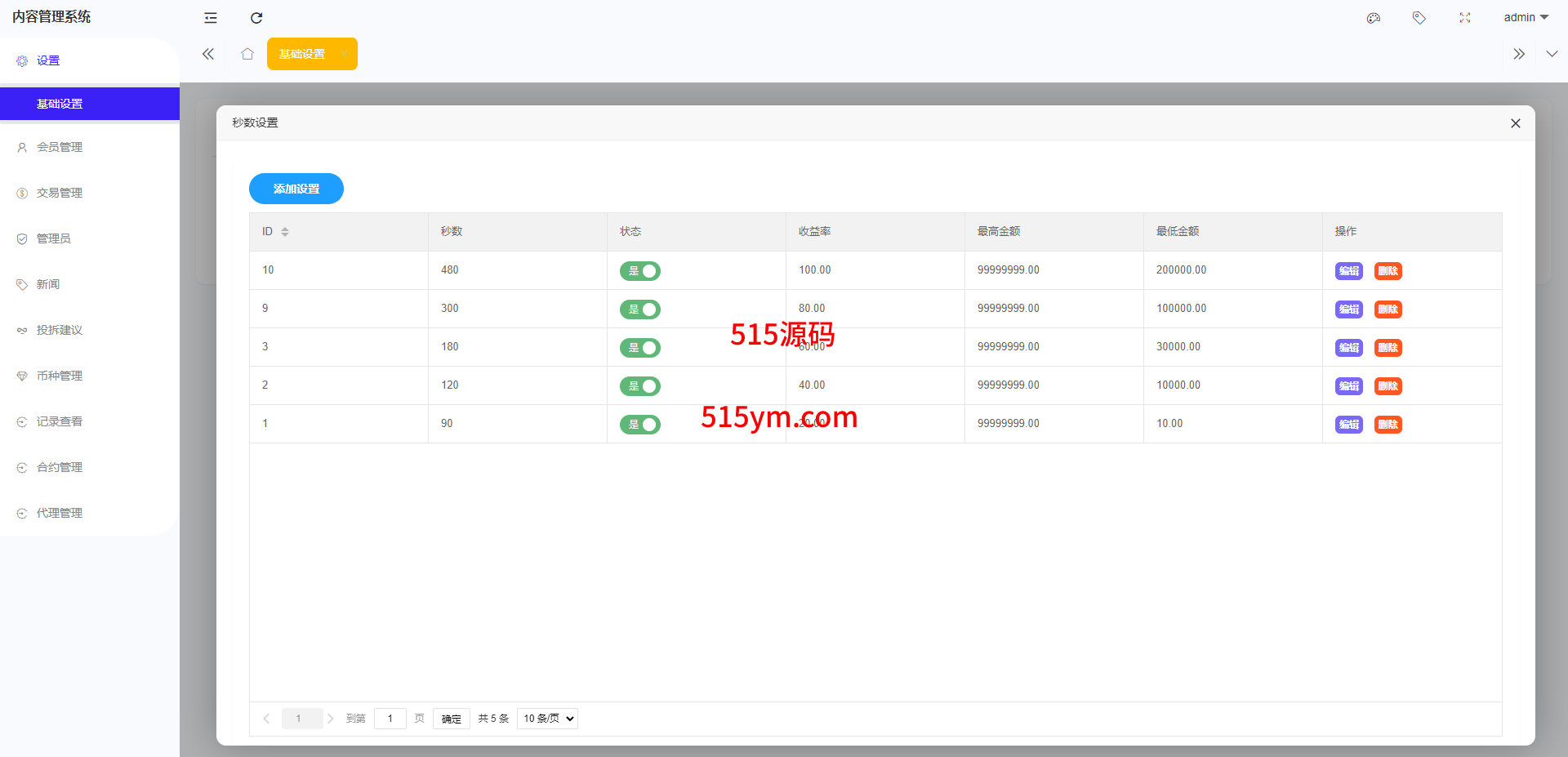Image resolution: width=1568 pixels, height=757 pixels.
Task: Click the 添加设置 button
Action: 296,189
